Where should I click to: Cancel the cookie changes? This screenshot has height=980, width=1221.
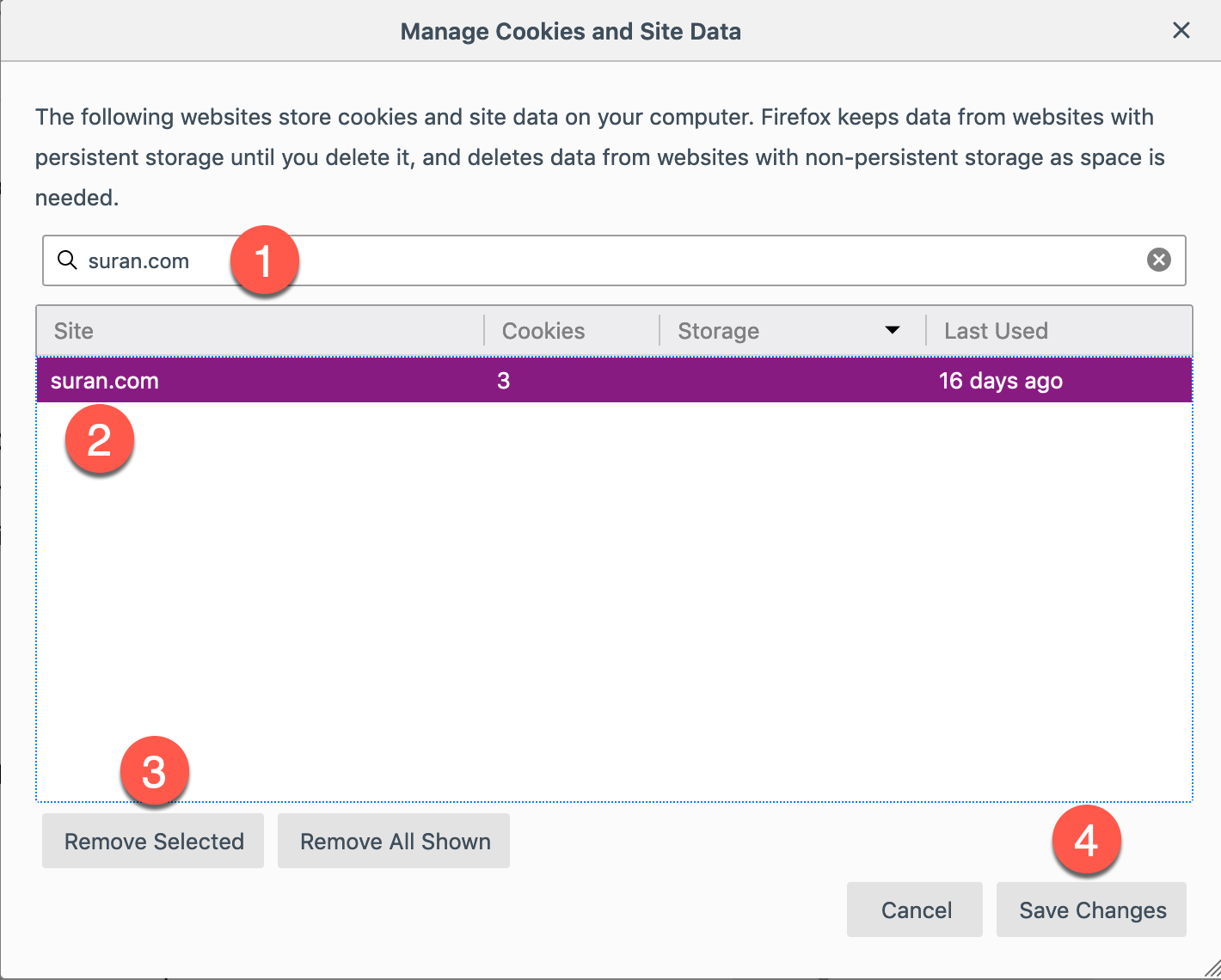[x=916, y=910]
